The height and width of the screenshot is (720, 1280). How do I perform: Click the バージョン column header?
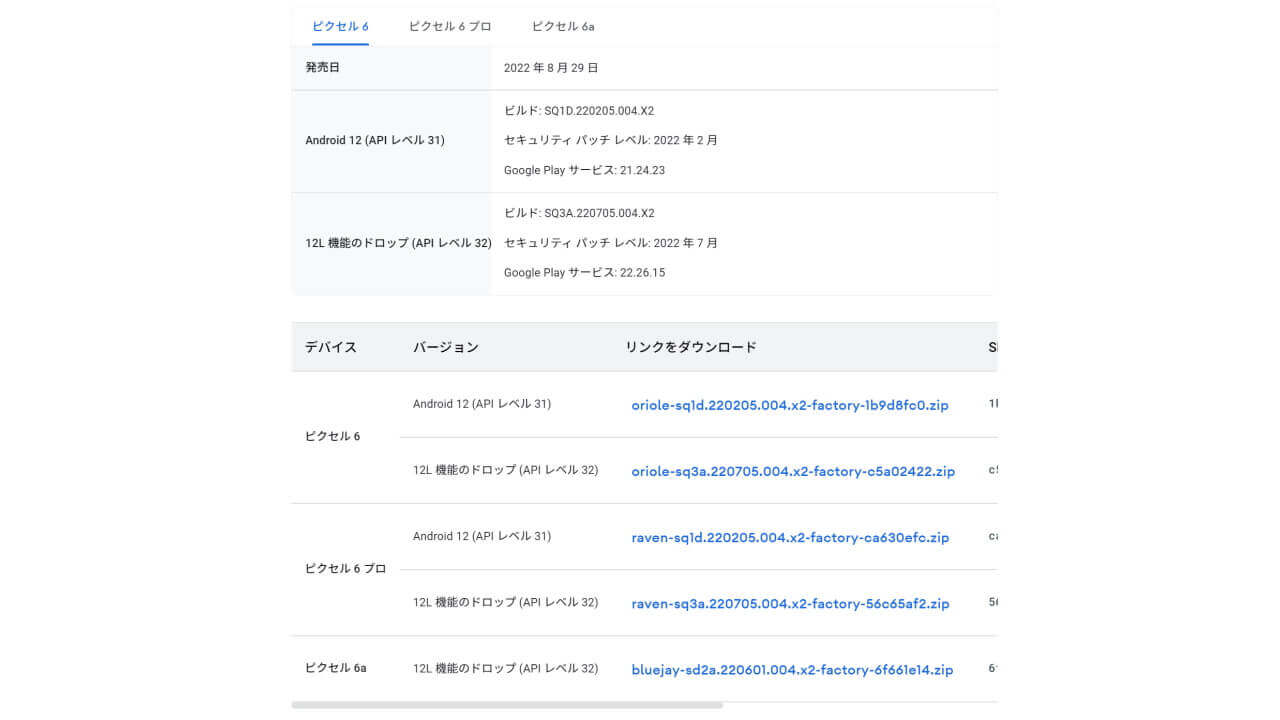pyautogui.click(x=446, y=347)
